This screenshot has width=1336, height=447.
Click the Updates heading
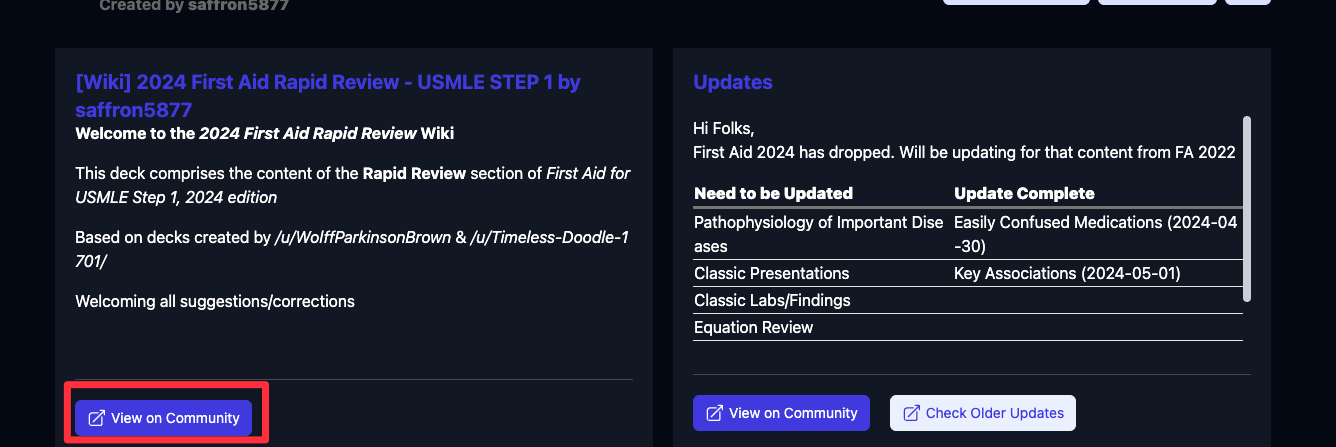(x=732, y=82)
